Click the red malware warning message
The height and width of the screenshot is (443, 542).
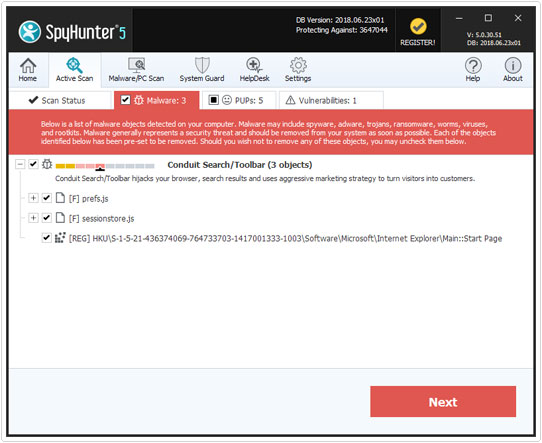click(268, 133)
